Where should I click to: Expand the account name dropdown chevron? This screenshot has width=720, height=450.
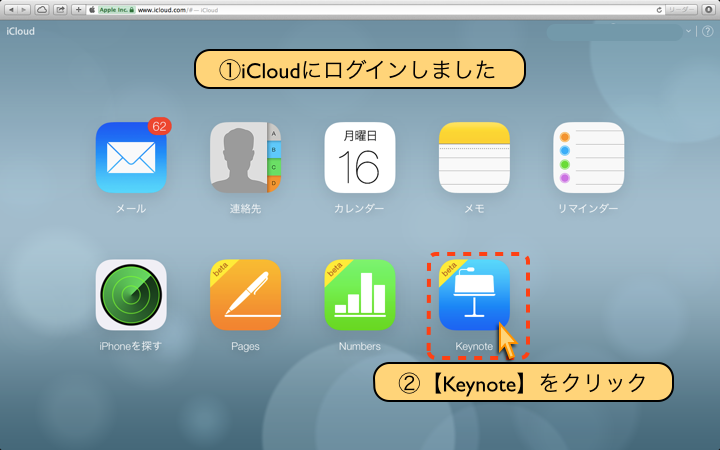coord(688,31)
